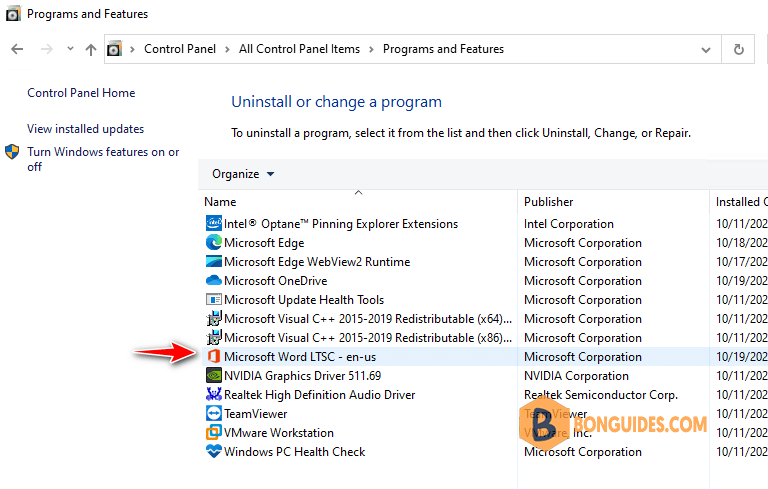Click the NVIDIA Graphics Driver icon

pyautogui.click(x=214, y=375)
